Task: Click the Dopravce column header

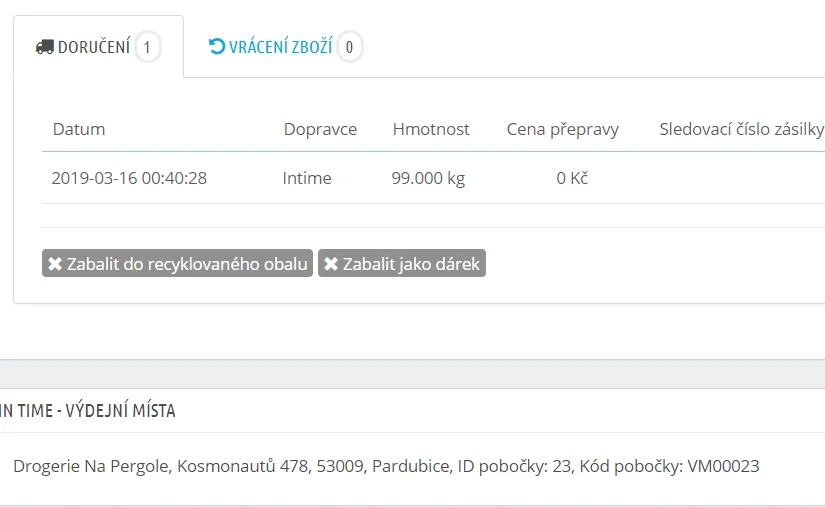Action: click(320, 129)
